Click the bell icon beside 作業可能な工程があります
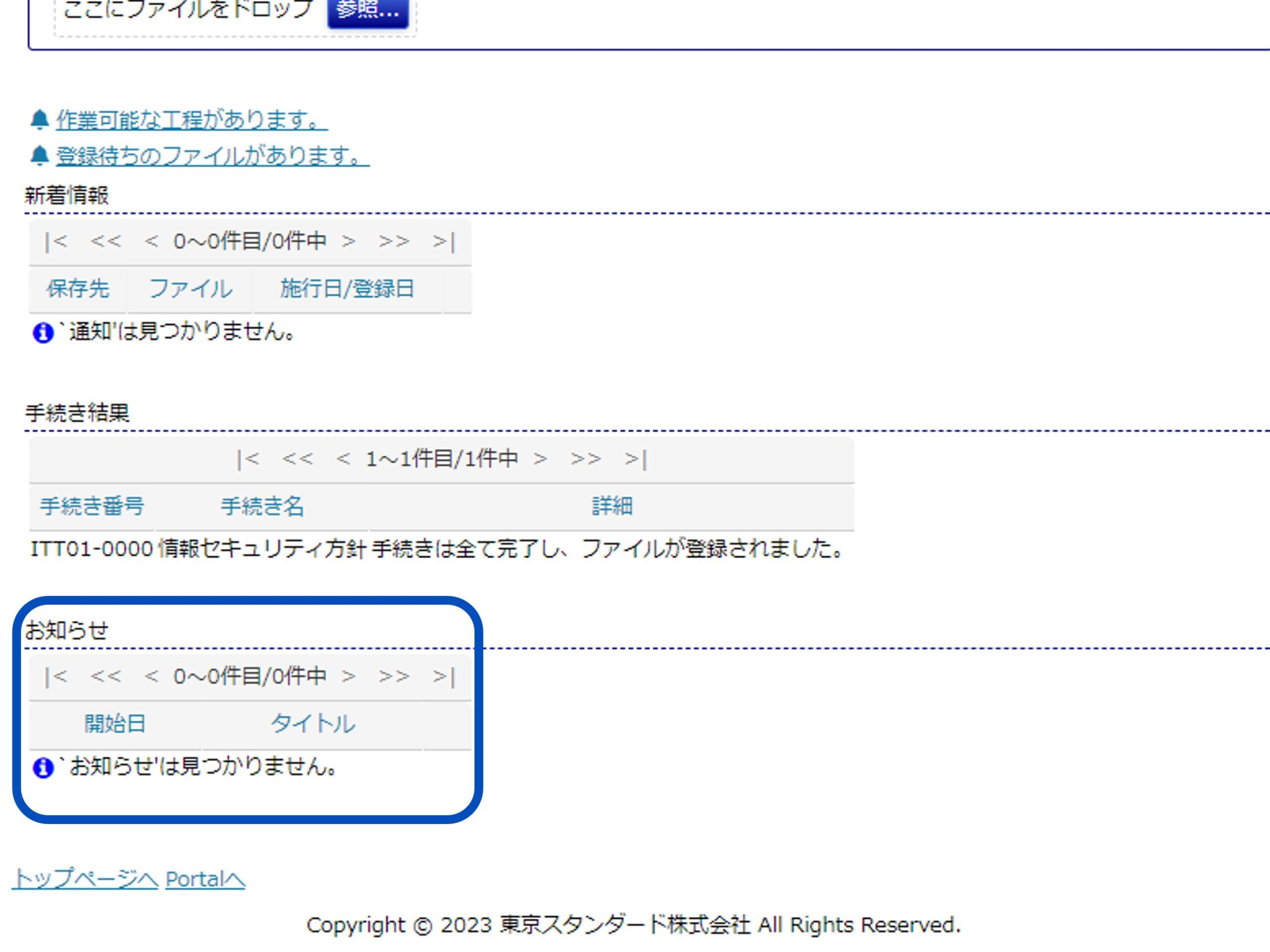This screenshot has width=1270, height=952. point(39,120)
